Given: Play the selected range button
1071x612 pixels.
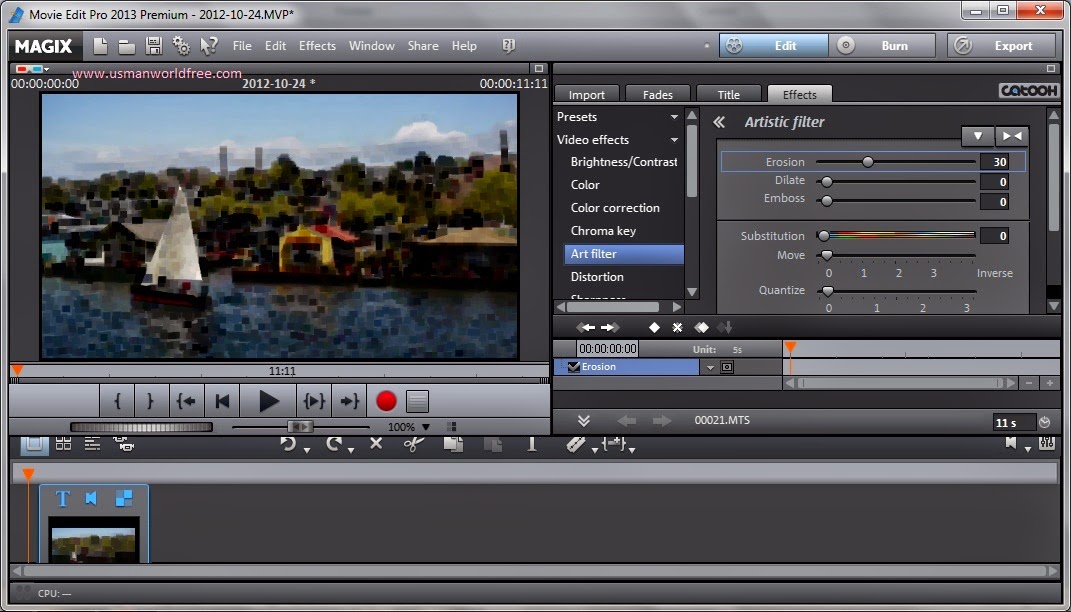Looking at the screenshot, I should [314, 401].
